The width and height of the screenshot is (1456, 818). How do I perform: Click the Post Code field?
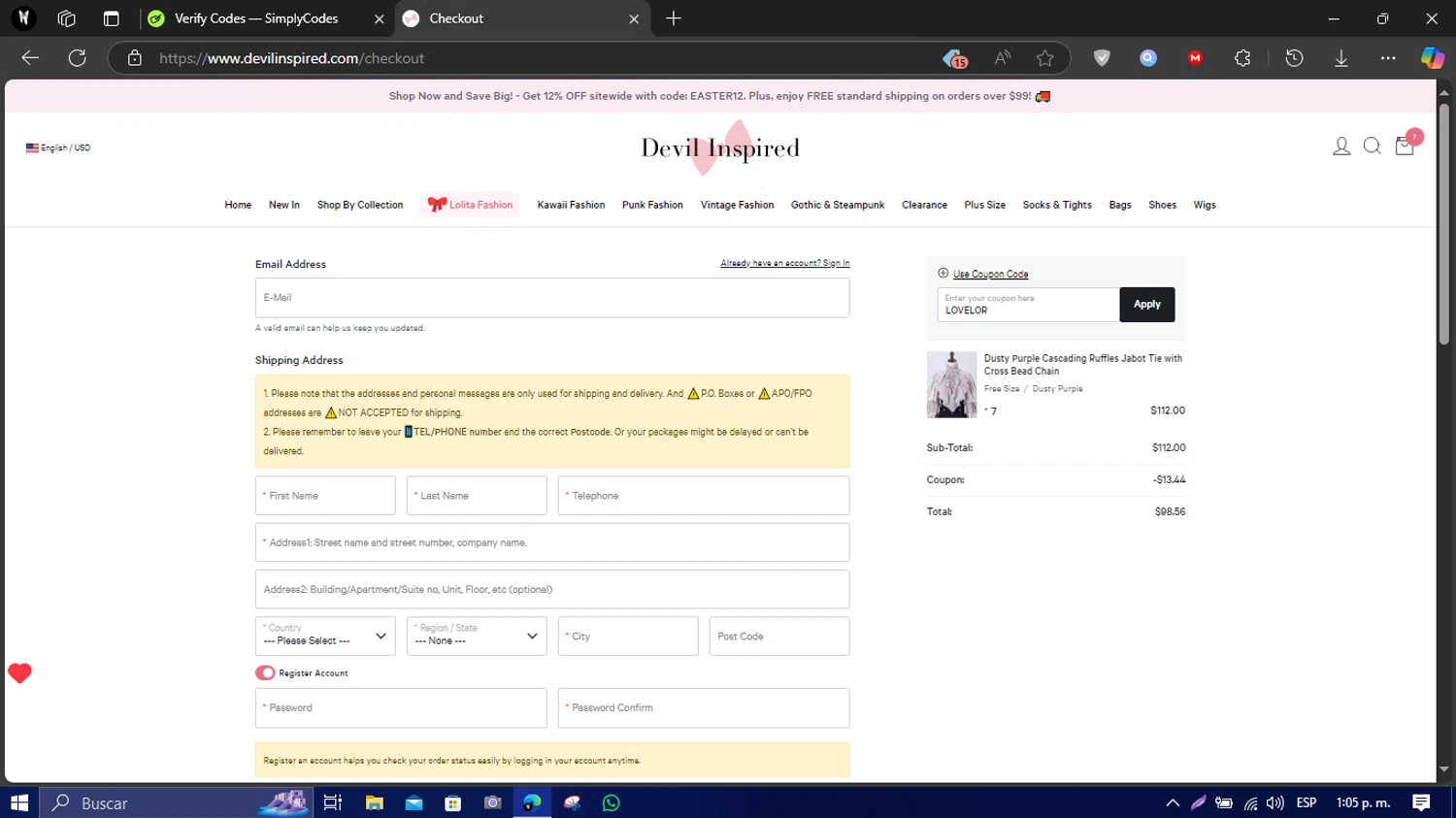point(779,636)
